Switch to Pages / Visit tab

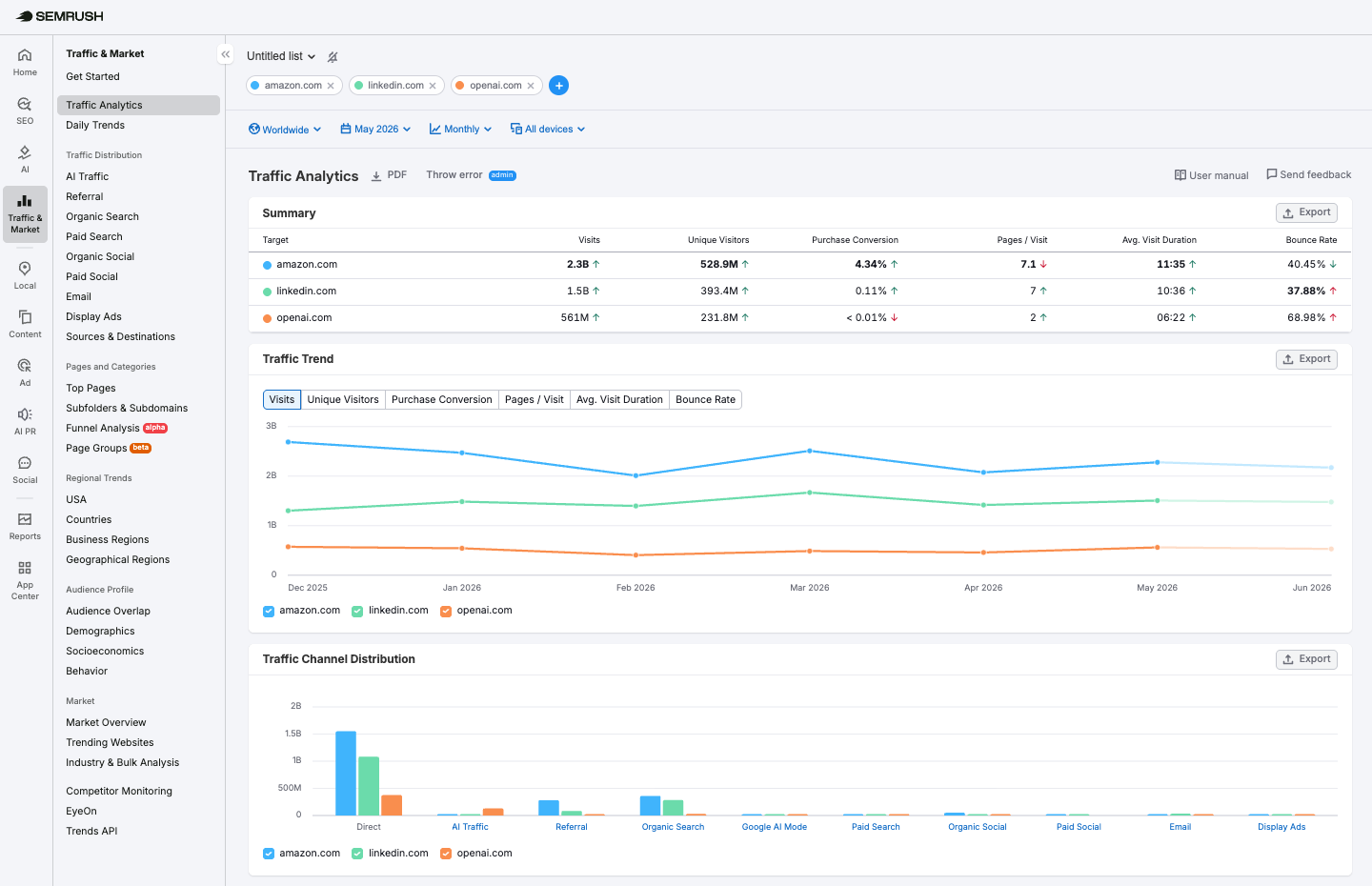[x=535, y=400]
